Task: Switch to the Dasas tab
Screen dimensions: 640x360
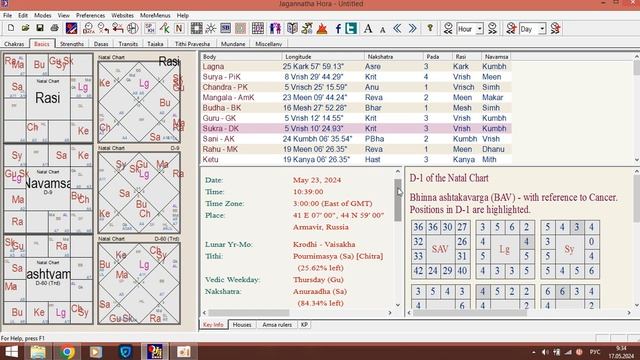Action: [x=101, y=44]
